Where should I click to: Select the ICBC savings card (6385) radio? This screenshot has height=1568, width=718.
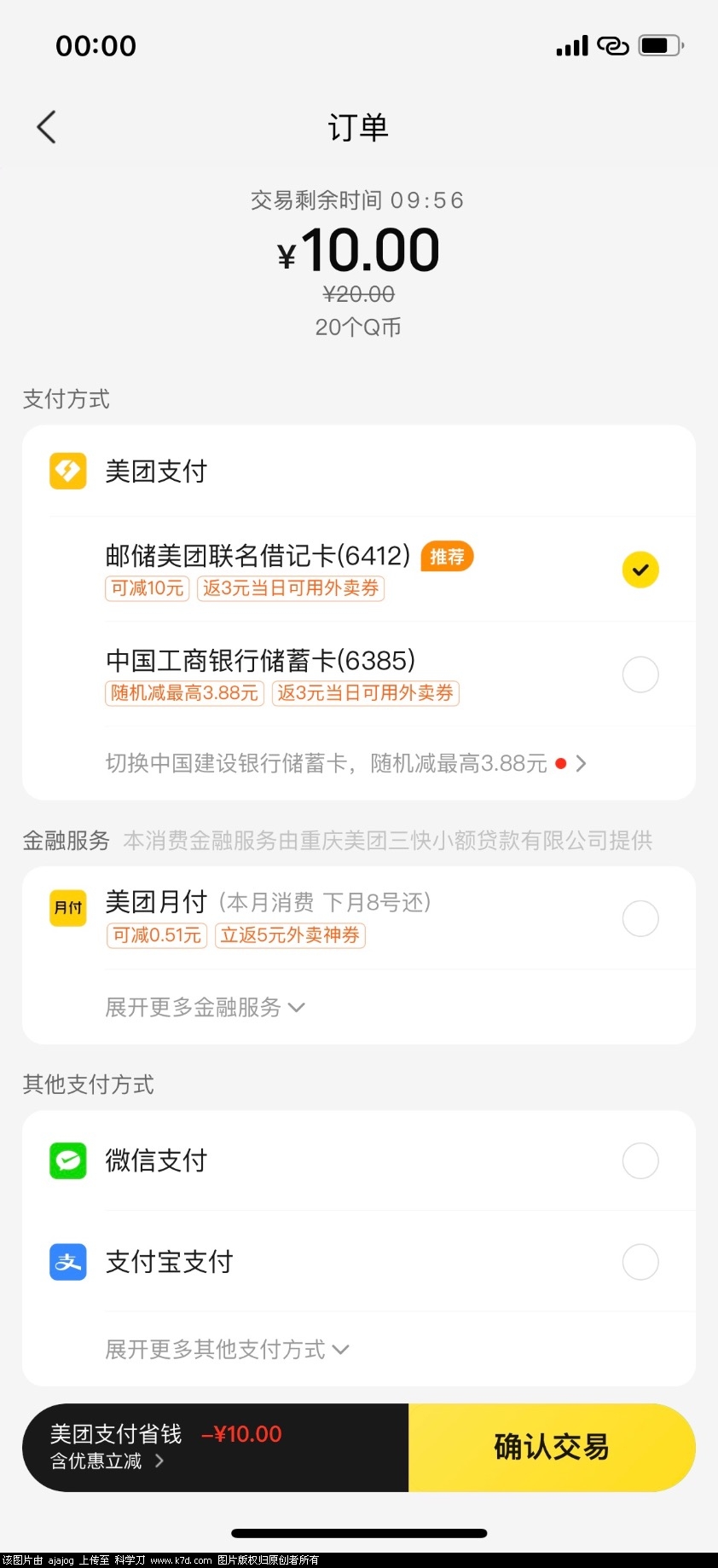(x=640, y=674)
